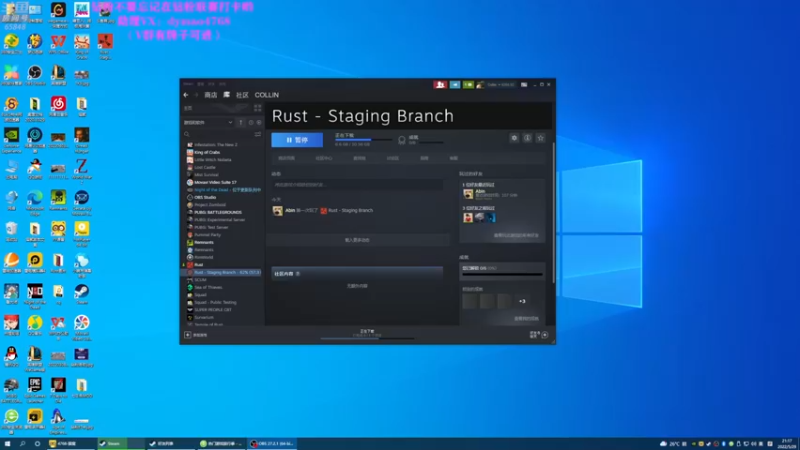Select OBS Studio in library list
The height and width of the screenshot is (450, 800).
[x=205, y=197]
